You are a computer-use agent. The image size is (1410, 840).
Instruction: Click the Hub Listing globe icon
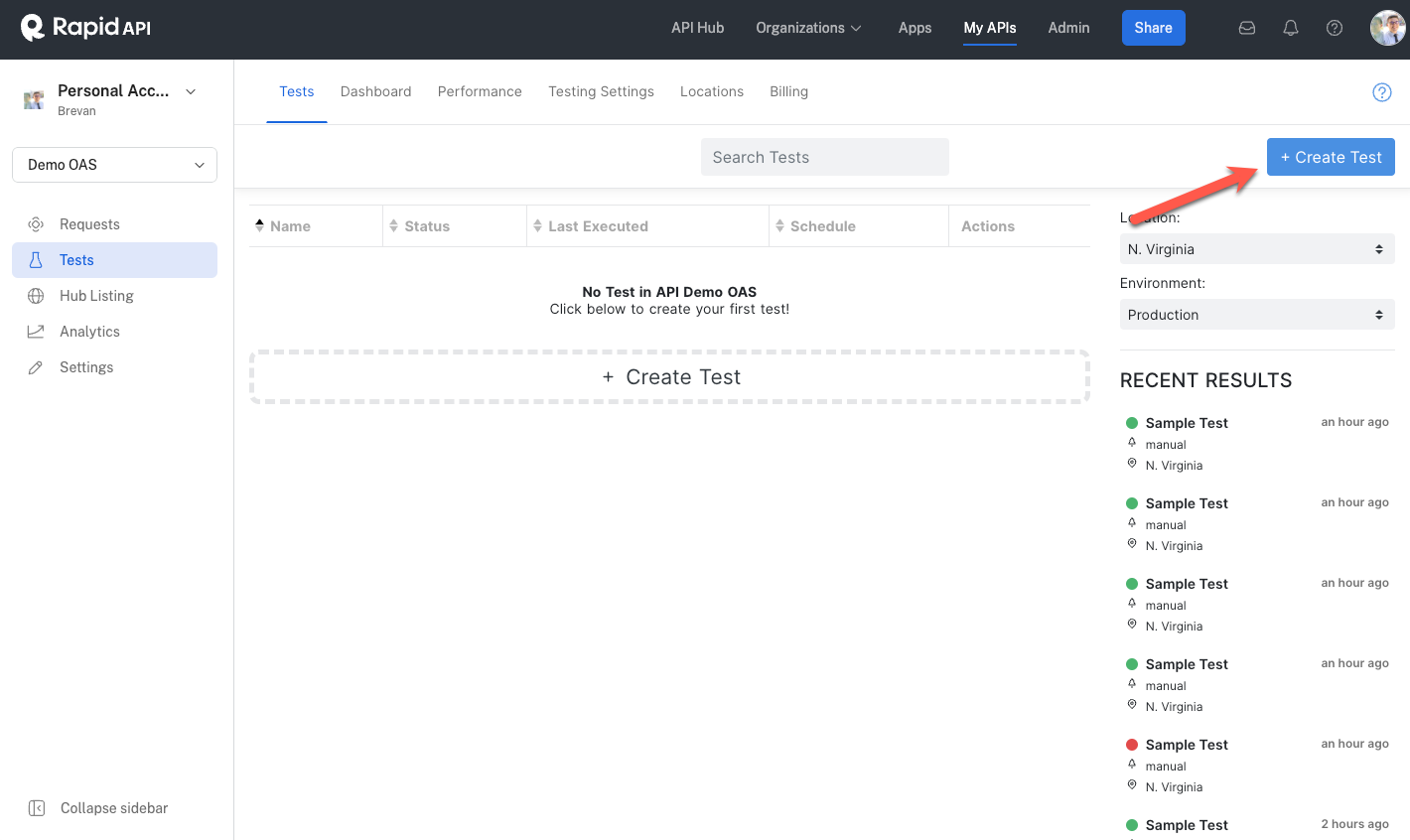(x=36, y=296)
